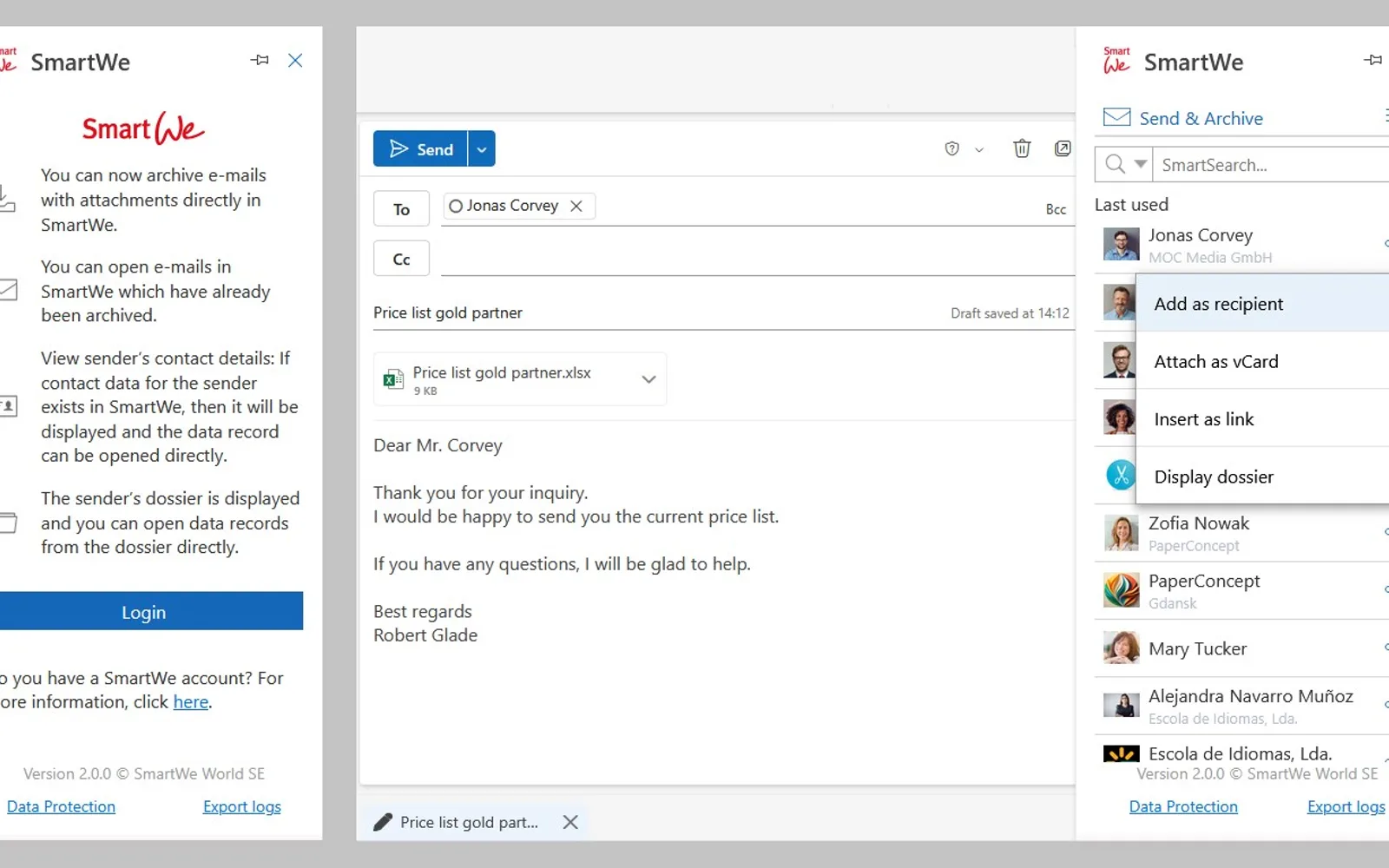1389x868 pixels.
Task: Open the To recipients picker
Action: (x=401, y=208)
